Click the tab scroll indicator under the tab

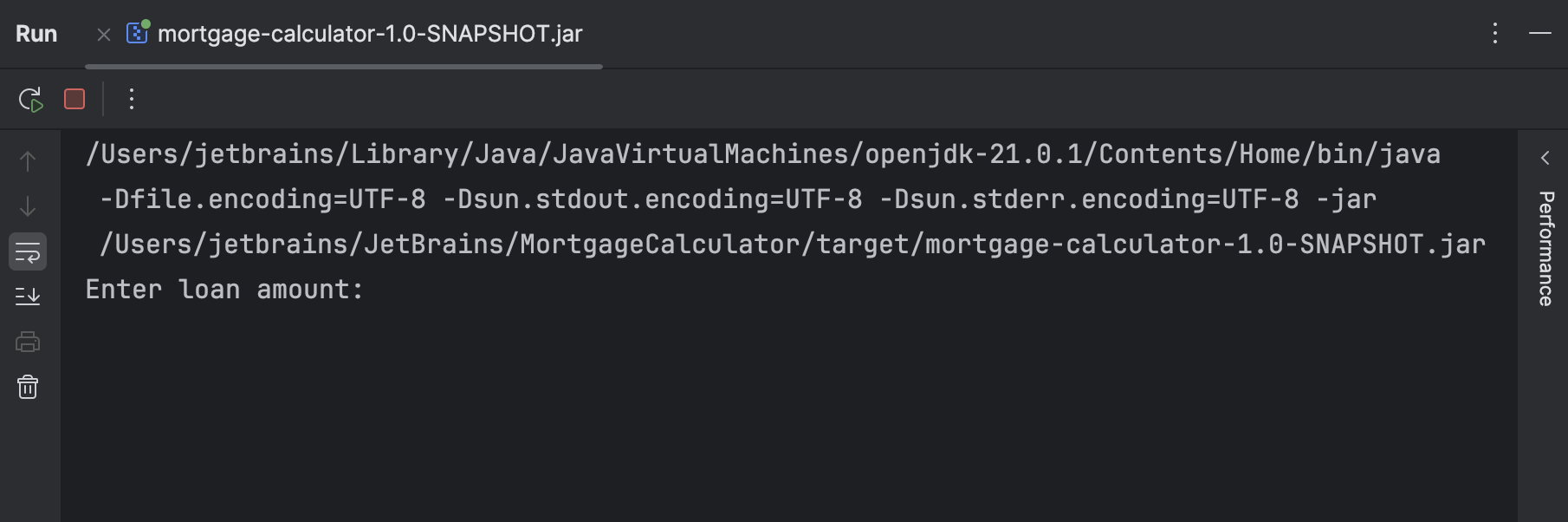click(x=345, y=64)
